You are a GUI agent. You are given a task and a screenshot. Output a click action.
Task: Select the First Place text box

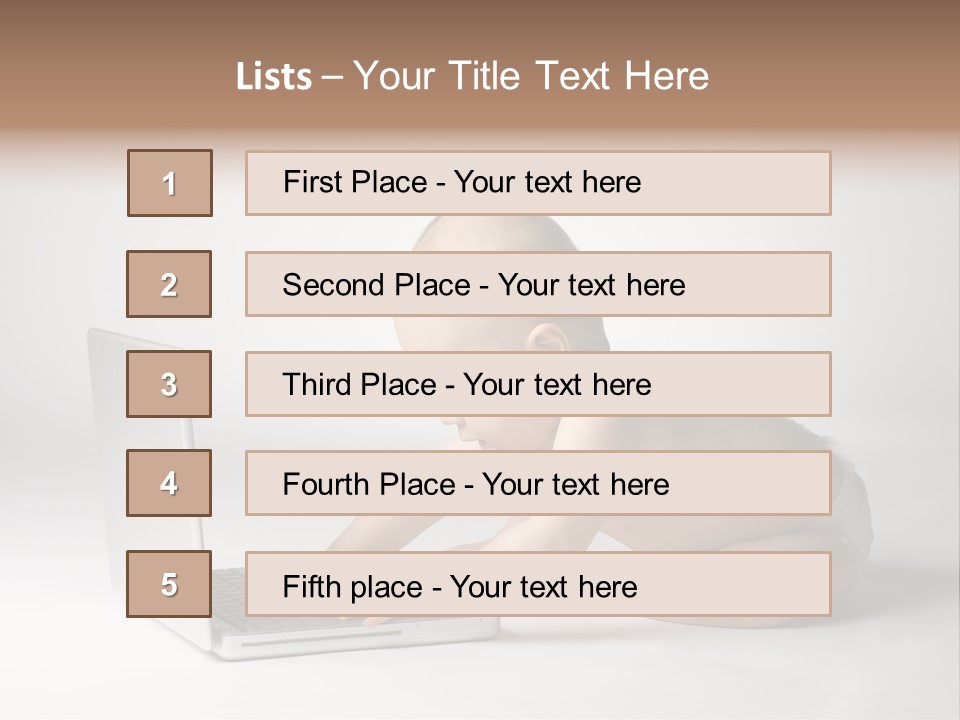click(x=538, y=183)
